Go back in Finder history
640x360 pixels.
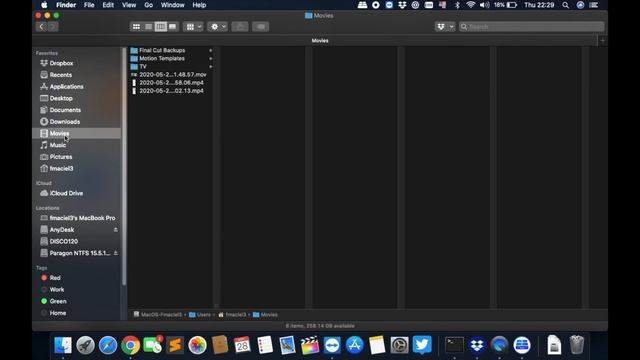tap(41, 27)
